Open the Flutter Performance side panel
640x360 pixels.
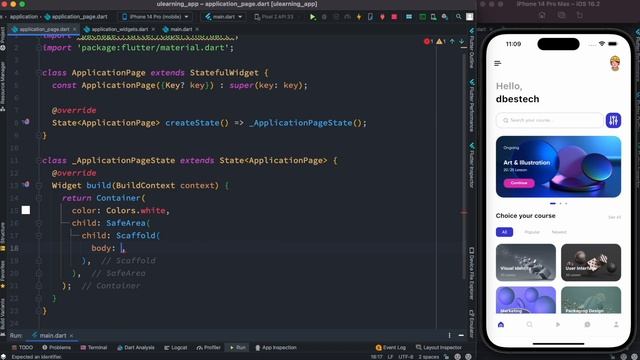(472, 105)
